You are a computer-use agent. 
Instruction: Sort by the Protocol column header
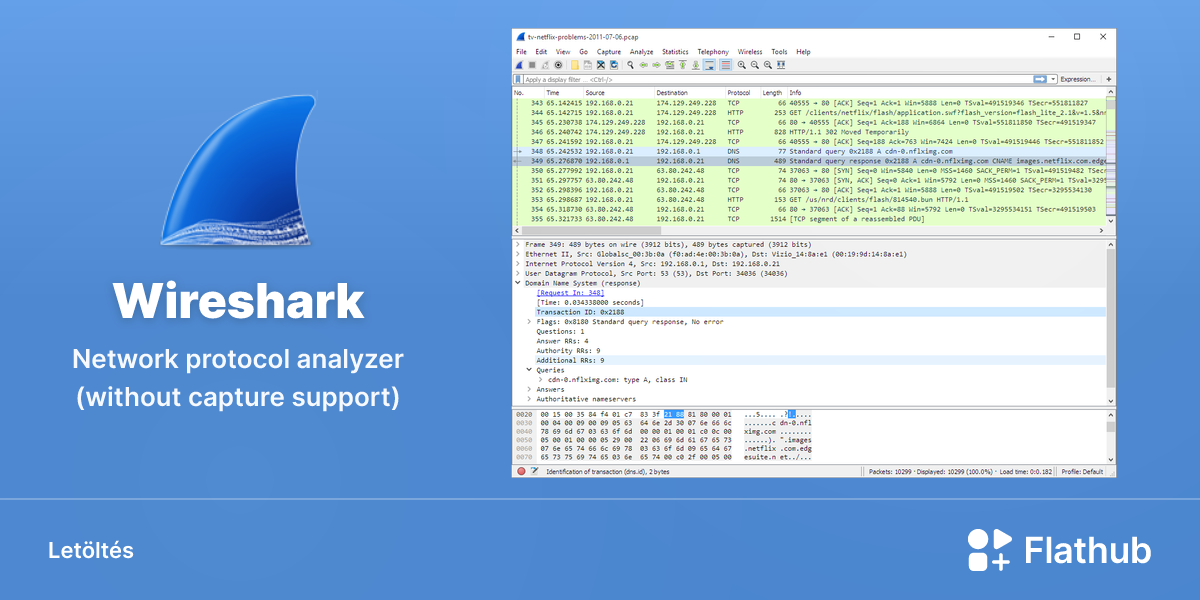click(x=743, y=92)
